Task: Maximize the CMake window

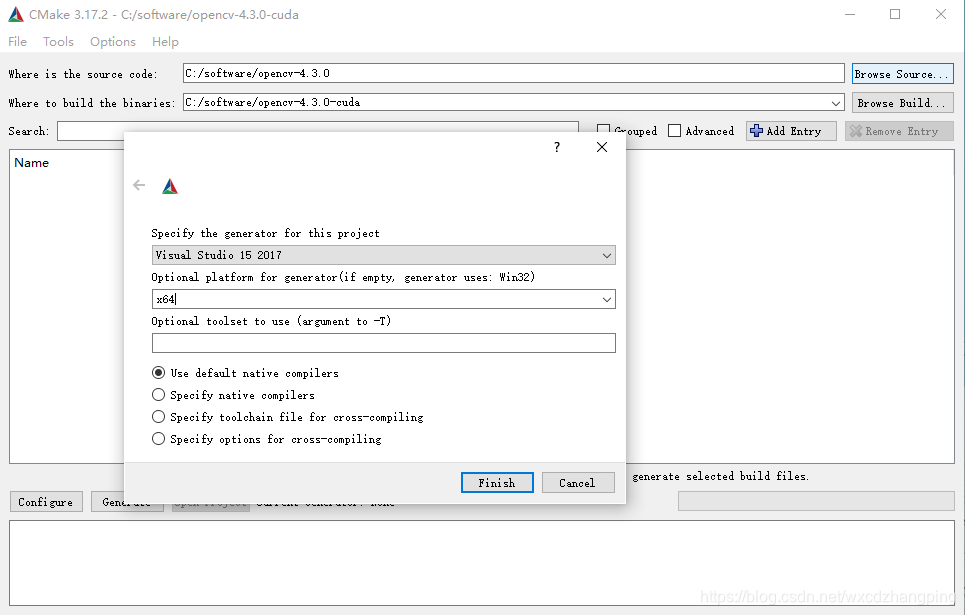Action: 895,14
